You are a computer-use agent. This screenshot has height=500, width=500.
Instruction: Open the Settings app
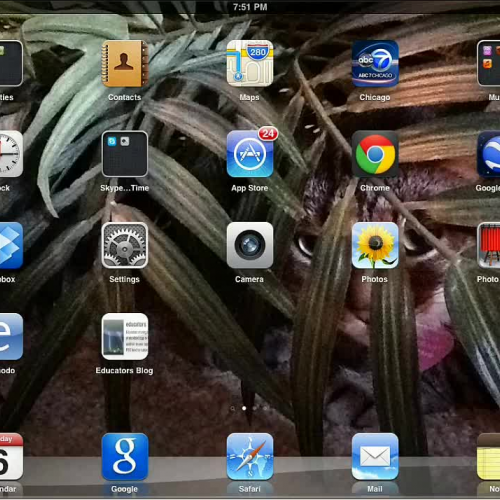(125, 245)
